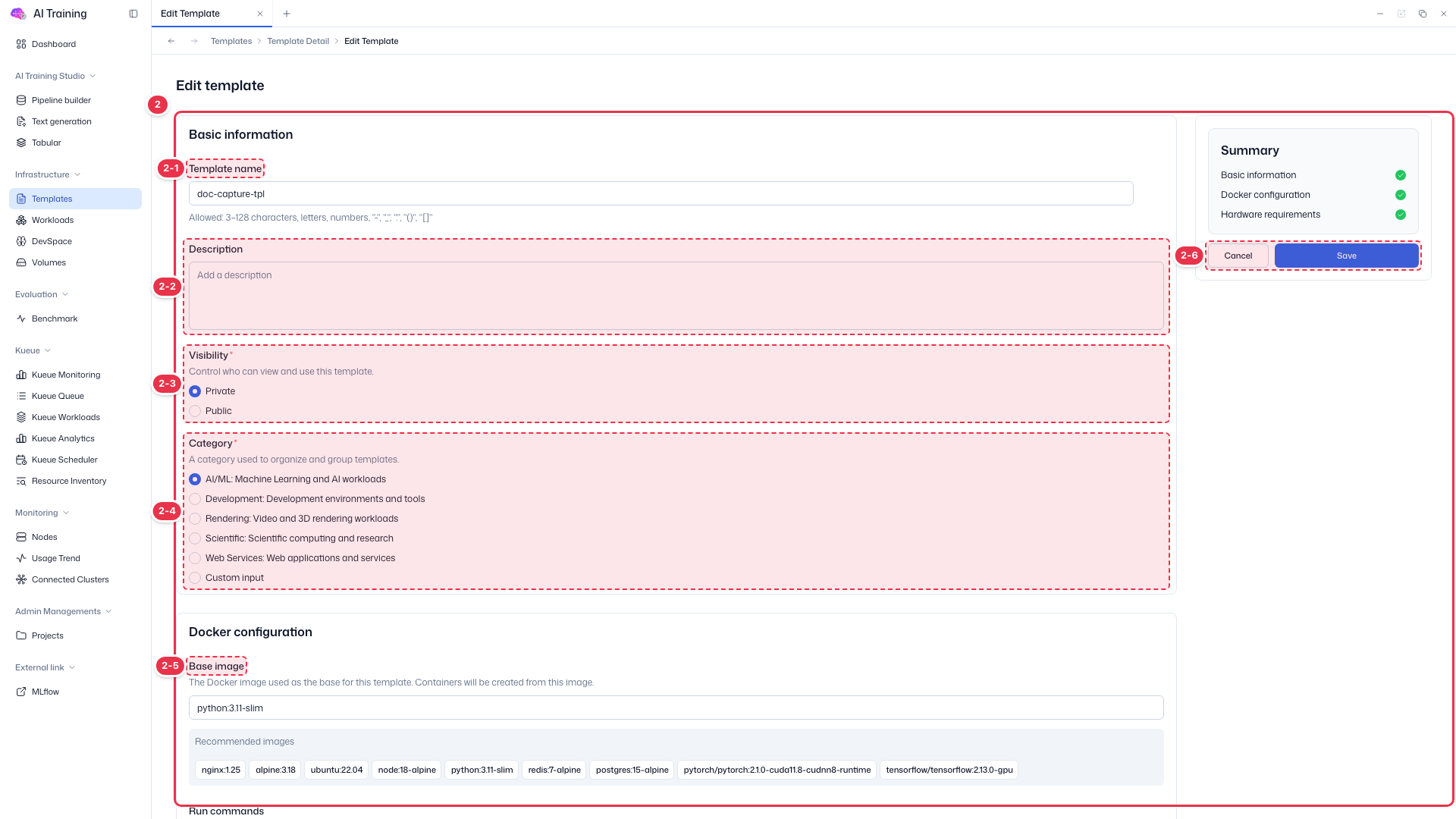Click the Benchmark icon
The width and height of the screenshot is (1456, 819).
coord(21,318)
